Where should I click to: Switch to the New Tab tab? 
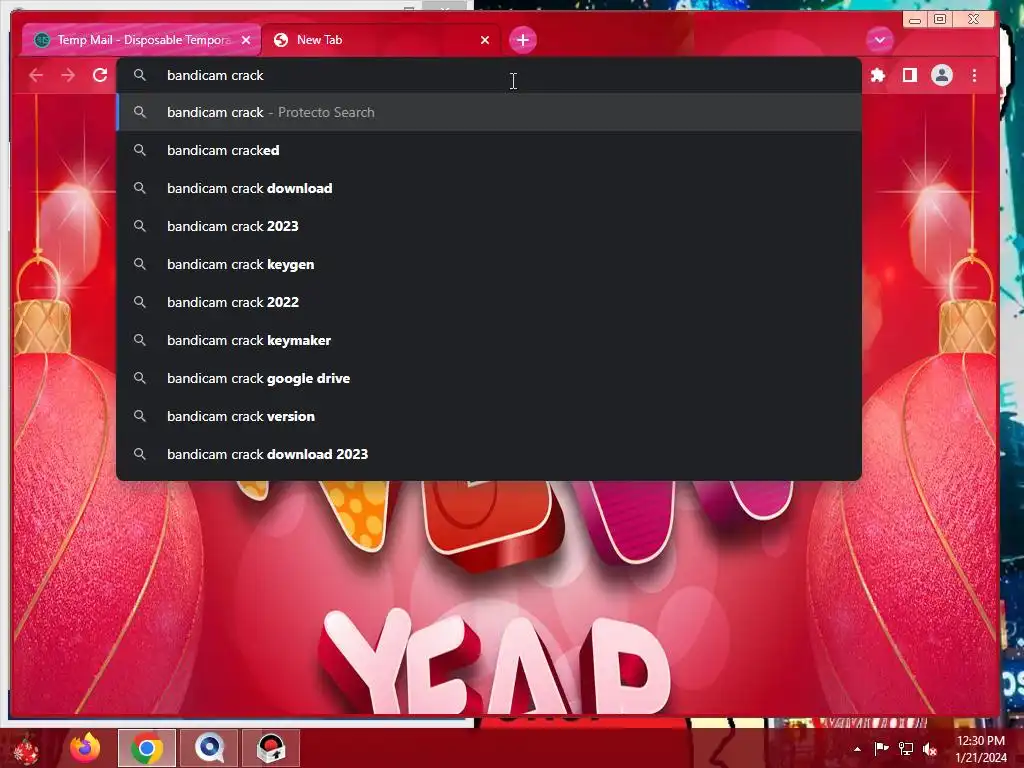pyautogui.click(x=382, y=40)
